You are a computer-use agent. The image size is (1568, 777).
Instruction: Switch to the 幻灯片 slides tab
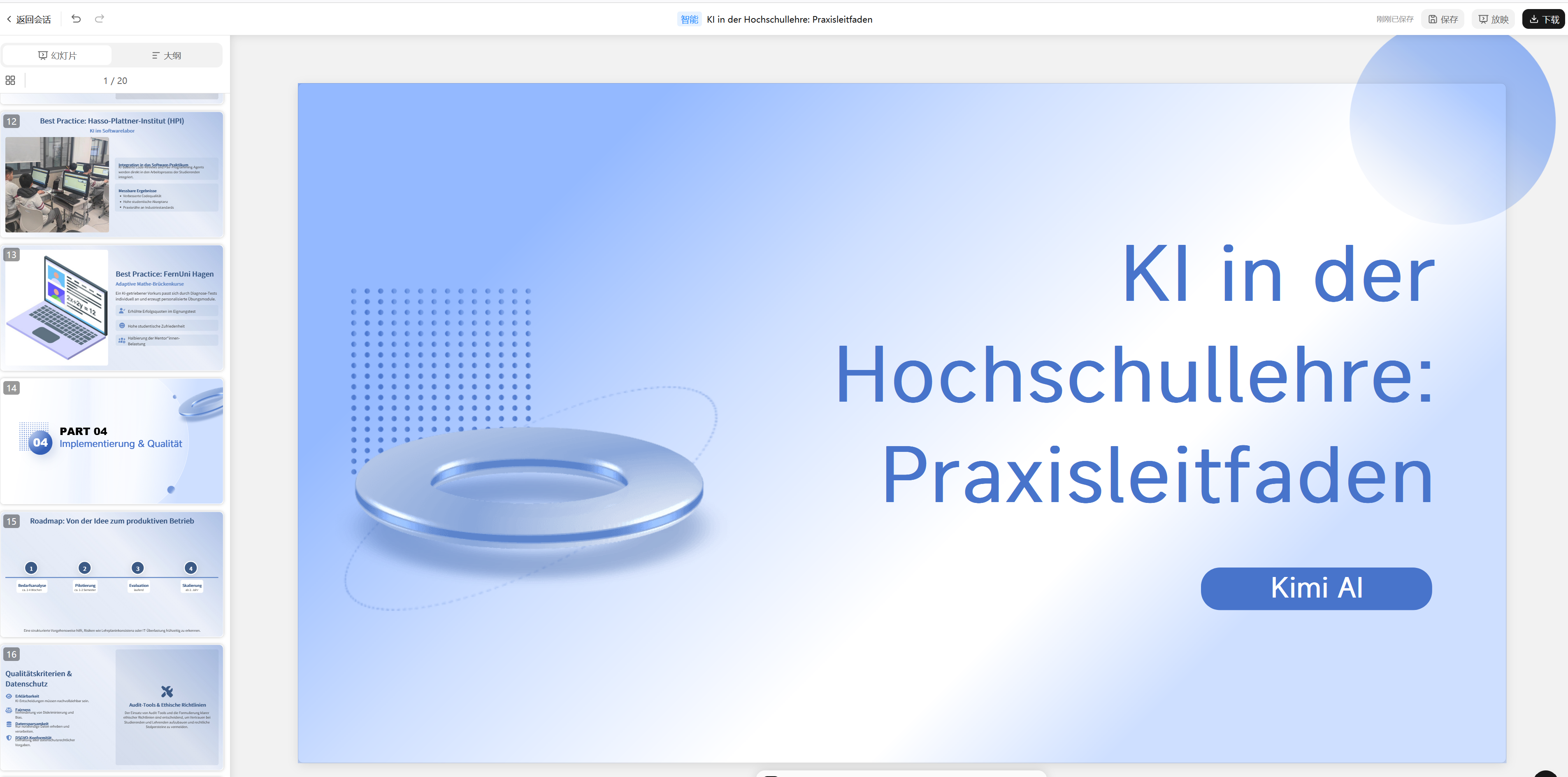[57, 55]
